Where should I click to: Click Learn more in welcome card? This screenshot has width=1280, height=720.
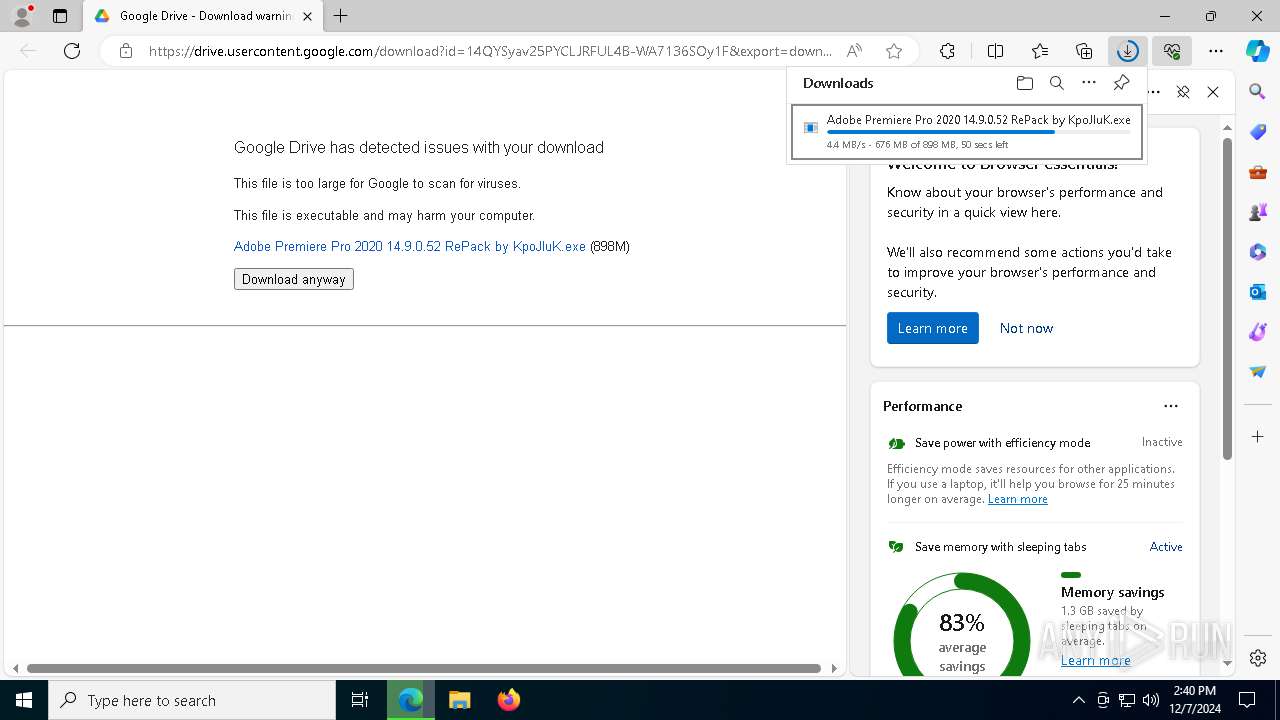[933, 328]
